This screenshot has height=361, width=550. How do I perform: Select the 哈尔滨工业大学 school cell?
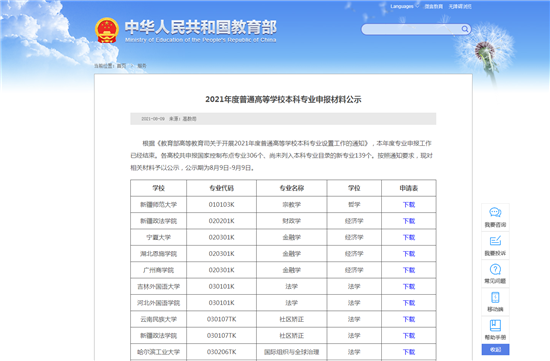click(159, 352)
